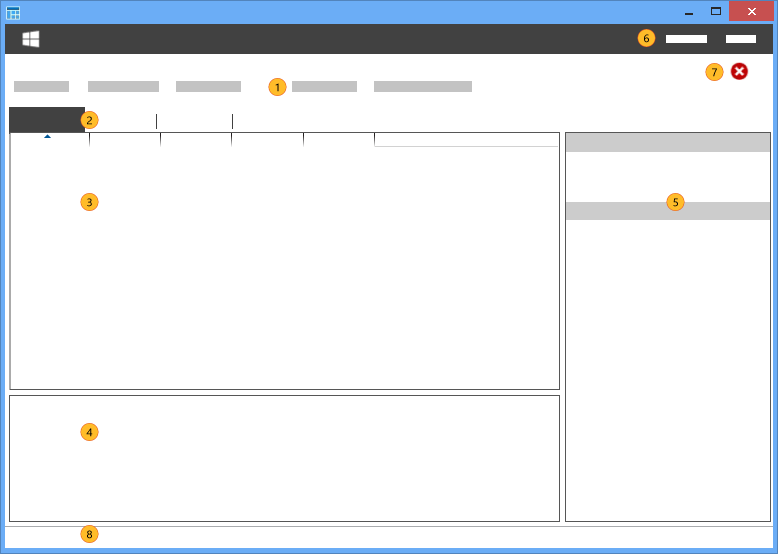This screenshot has height=554, width=778.
Task: Click the first gray toolbar button on the left
Action: (41, 87)
